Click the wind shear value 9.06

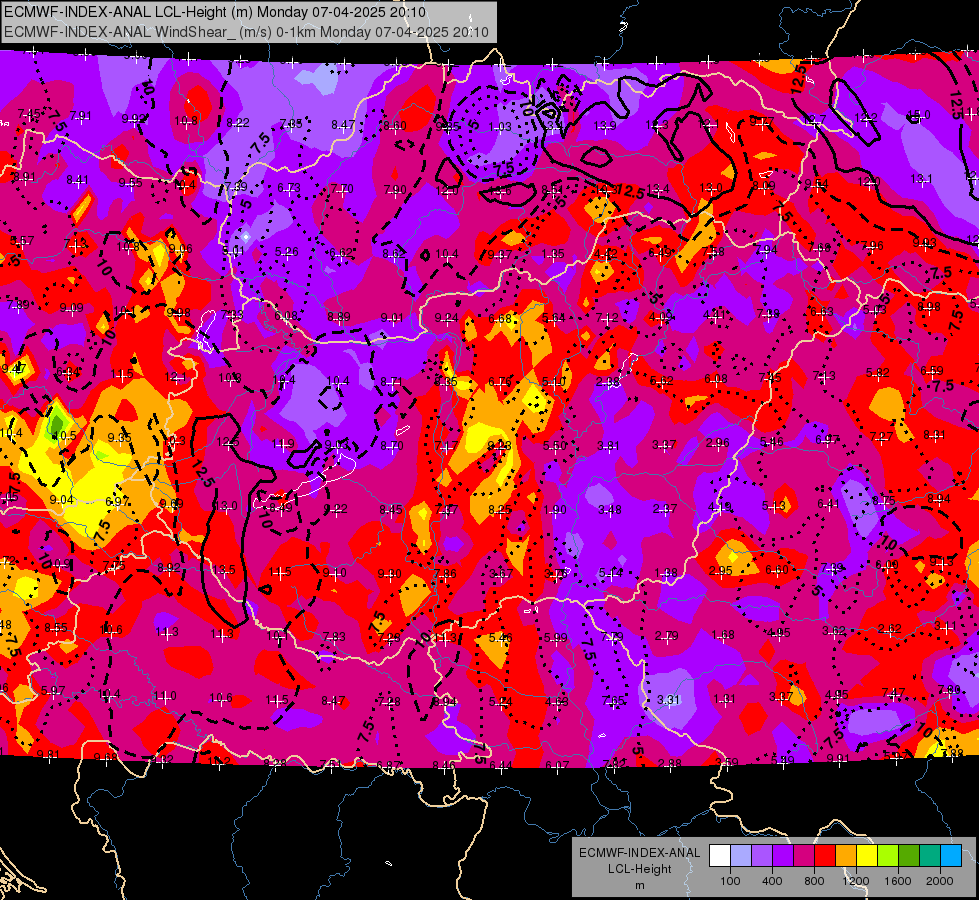tap(180, 249)
